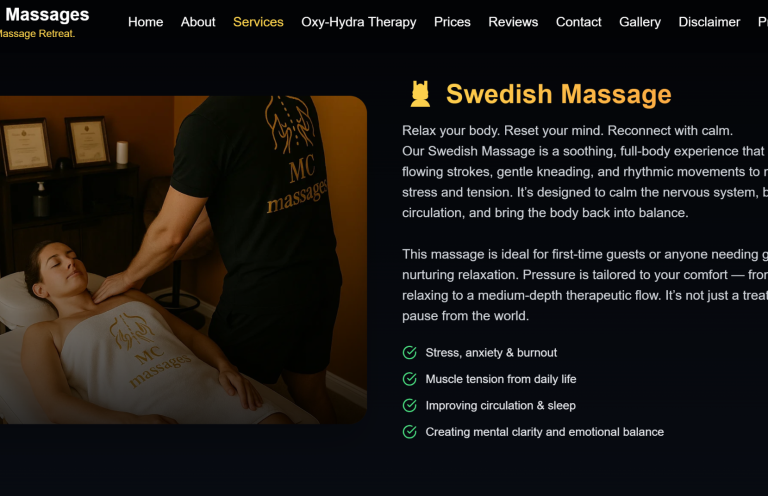
Task: Select the Services menu item
Action: 258,22
